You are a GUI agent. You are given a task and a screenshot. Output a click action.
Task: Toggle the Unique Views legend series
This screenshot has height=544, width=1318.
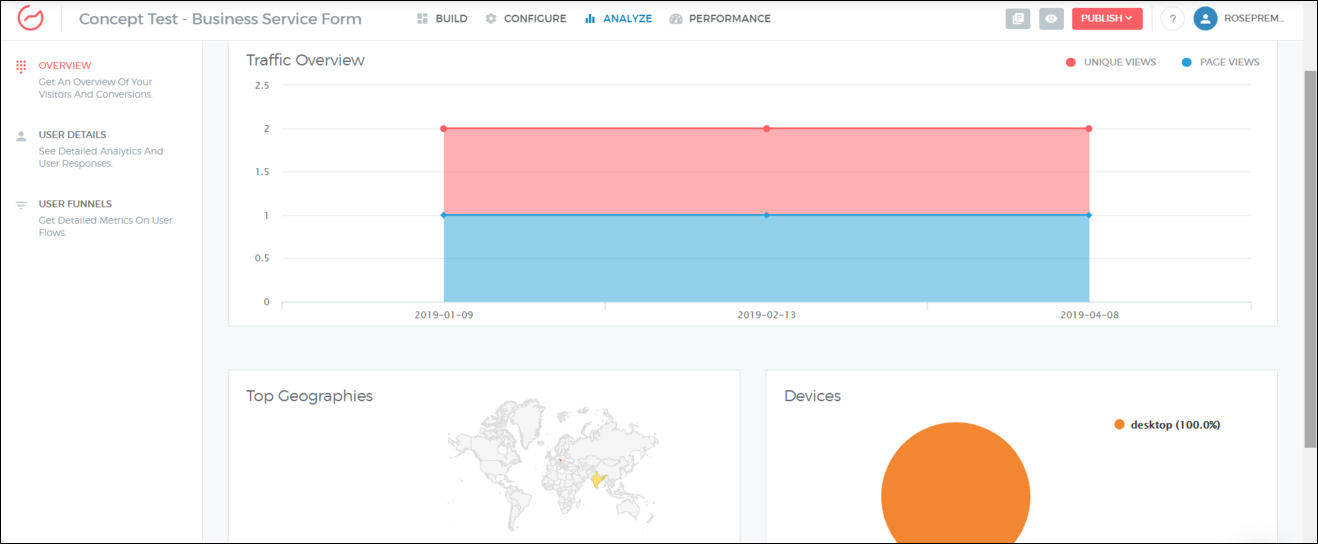[1111, 62]
